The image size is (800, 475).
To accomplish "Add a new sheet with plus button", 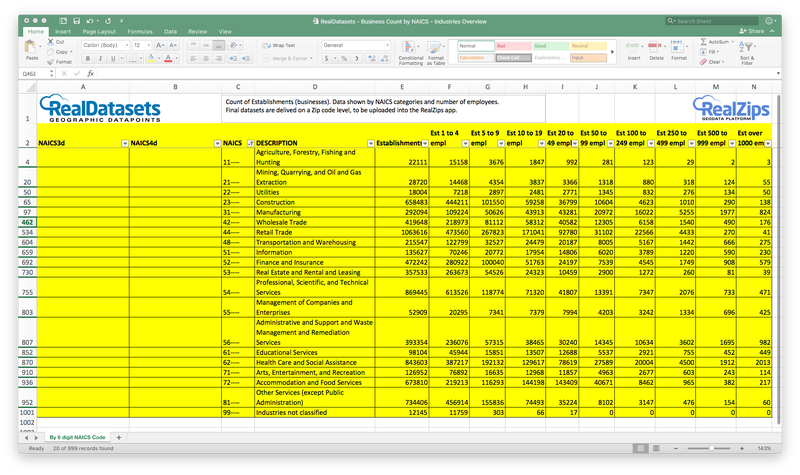I will pos(118,437).
